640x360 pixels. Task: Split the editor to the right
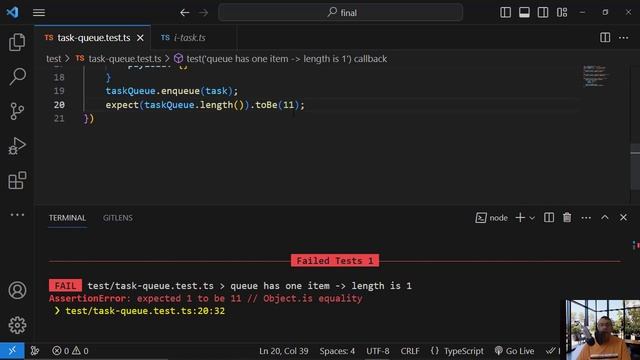click(605, 38)
